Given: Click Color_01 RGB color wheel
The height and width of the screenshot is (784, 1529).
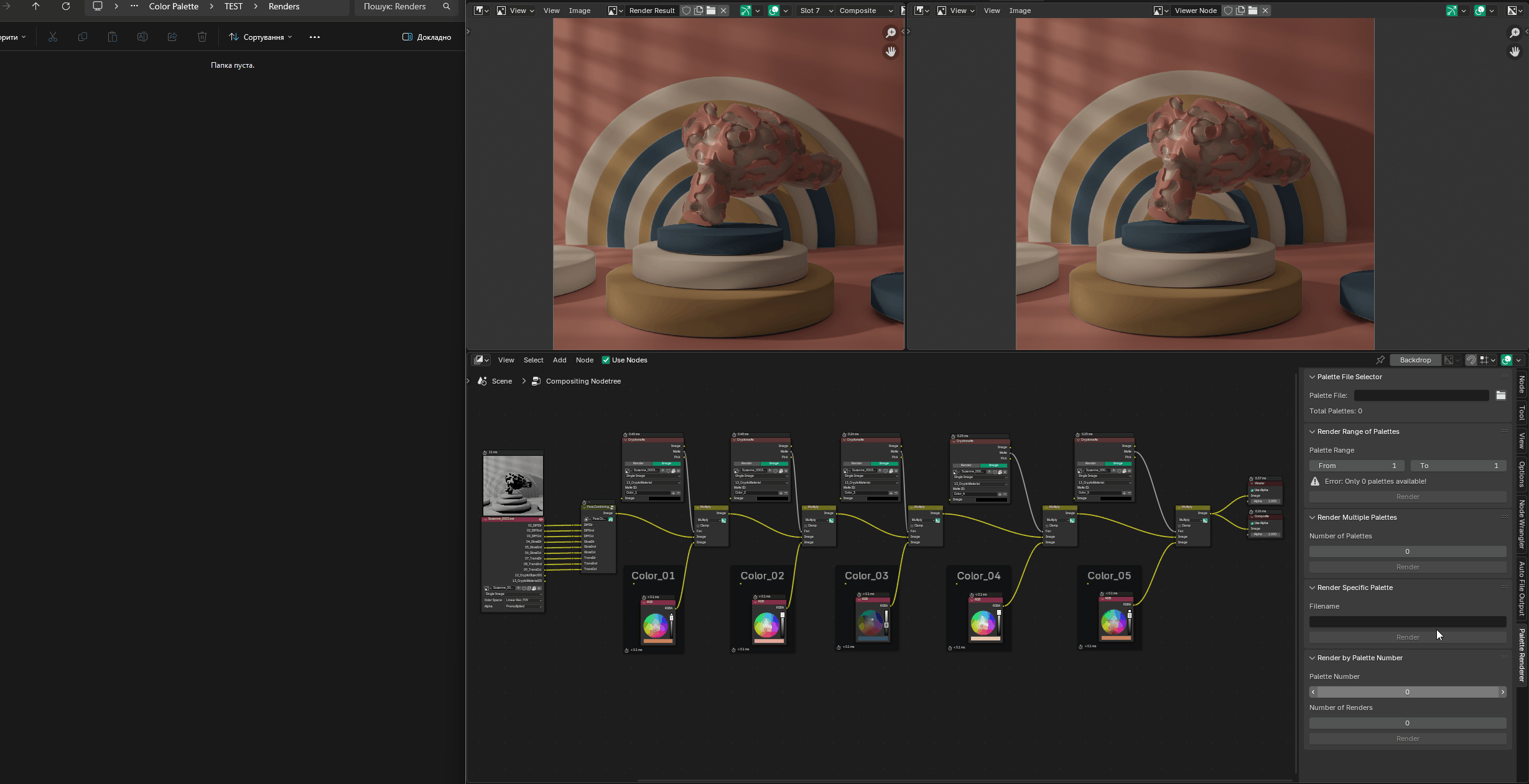Looking at the screenshot, I should click(655, 625).
